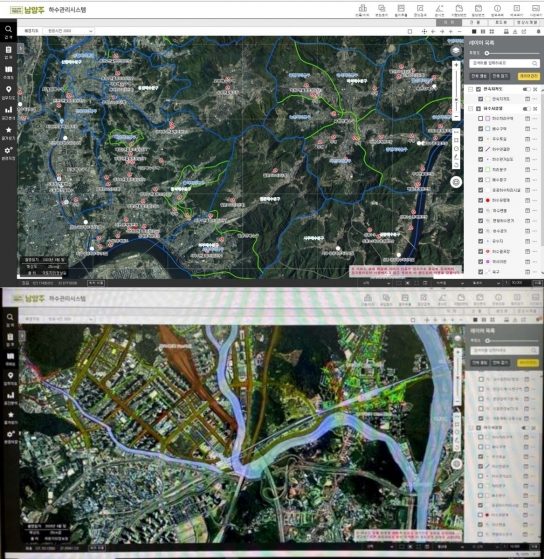The image size is (544, 559).
Task: Uncheck the red-dot 하수맨홀 layer checkbox in upper list
Action: 480,200
